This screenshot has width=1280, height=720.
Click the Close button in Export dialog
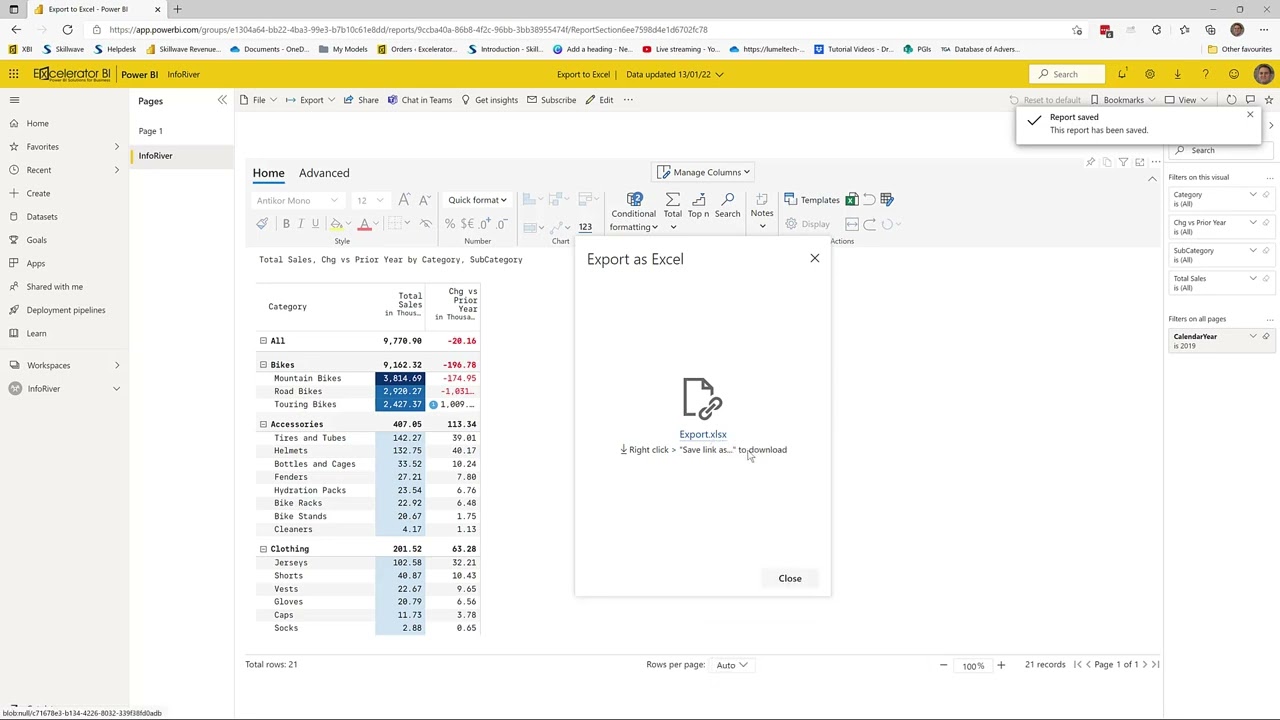[x=790, y=578]
